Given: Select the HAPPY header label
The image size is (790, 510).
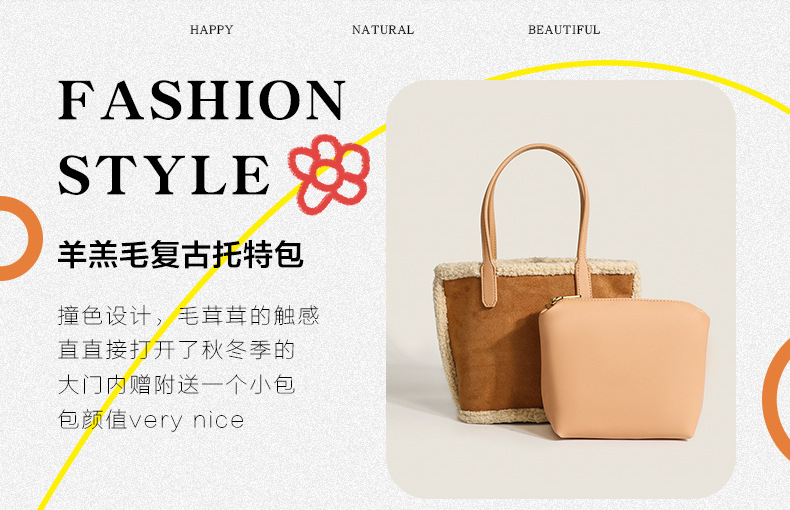Looking at the screenshot, I should [x=212, y=30].
